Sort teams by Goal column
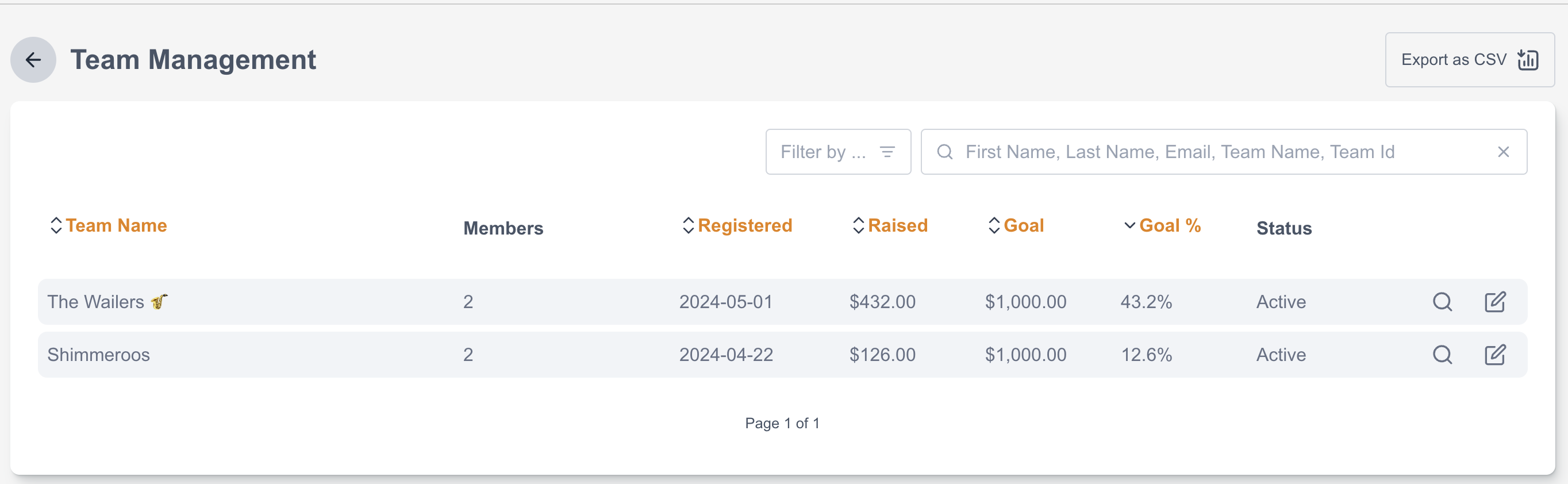 [x=1023, y=226]
